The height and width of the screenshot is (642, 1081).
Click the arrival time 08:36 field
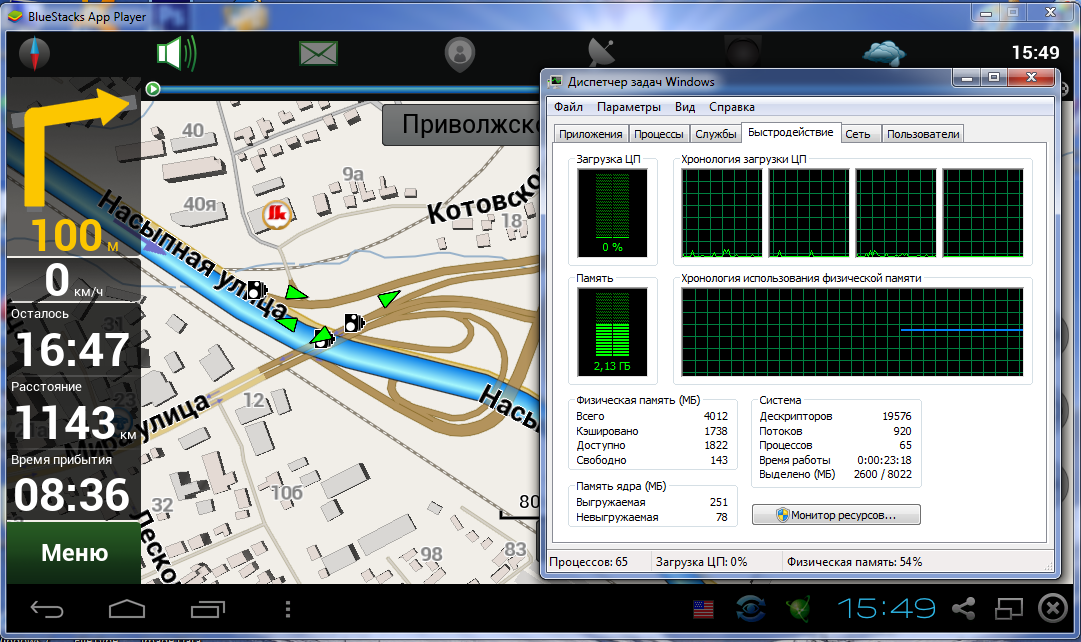[74, 485]
